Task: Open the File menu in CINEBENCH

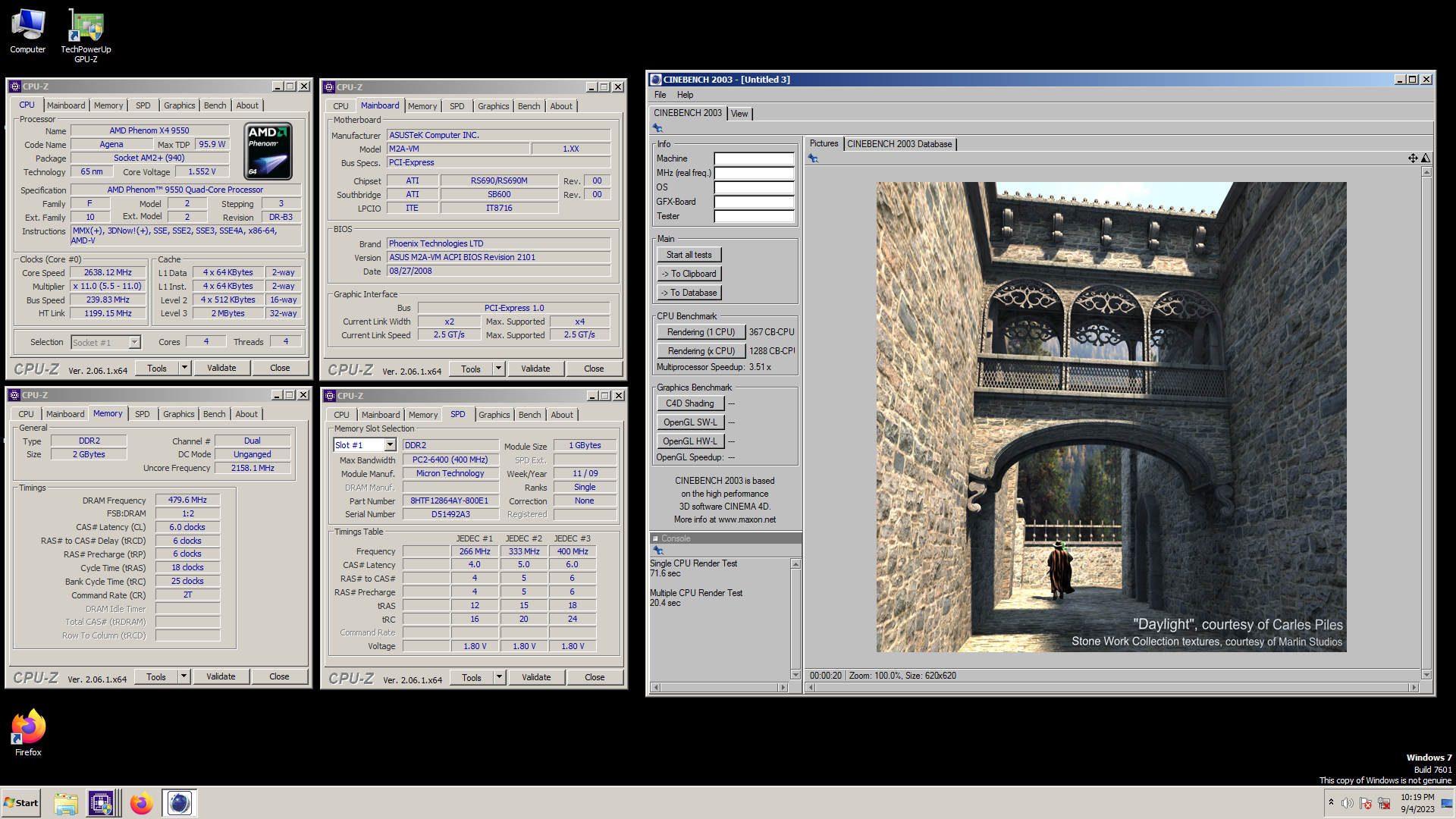Action: click(x=661, y=95)
